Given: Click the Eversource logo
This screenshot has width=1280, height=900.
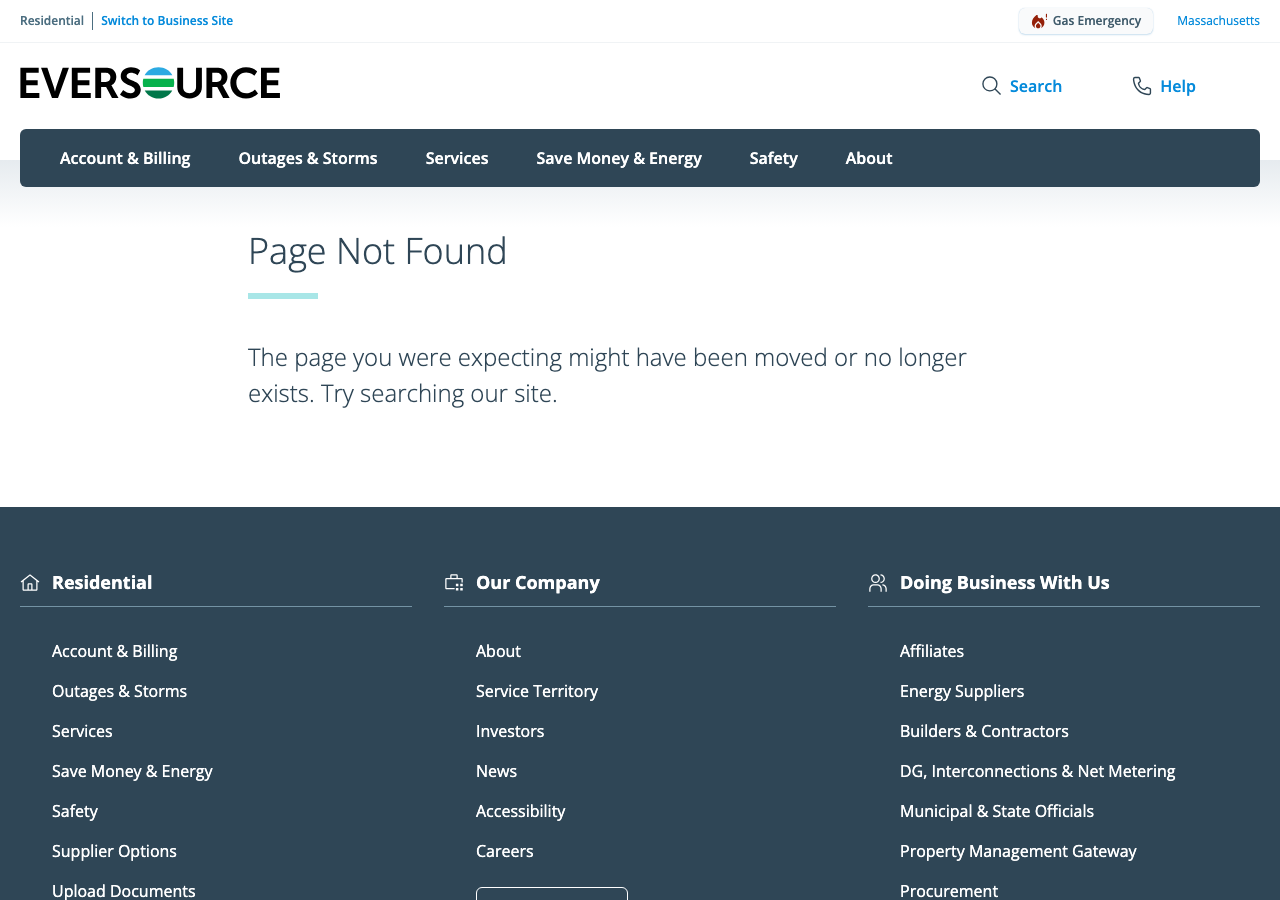Looking at the screenshot, I should [150, 83].
